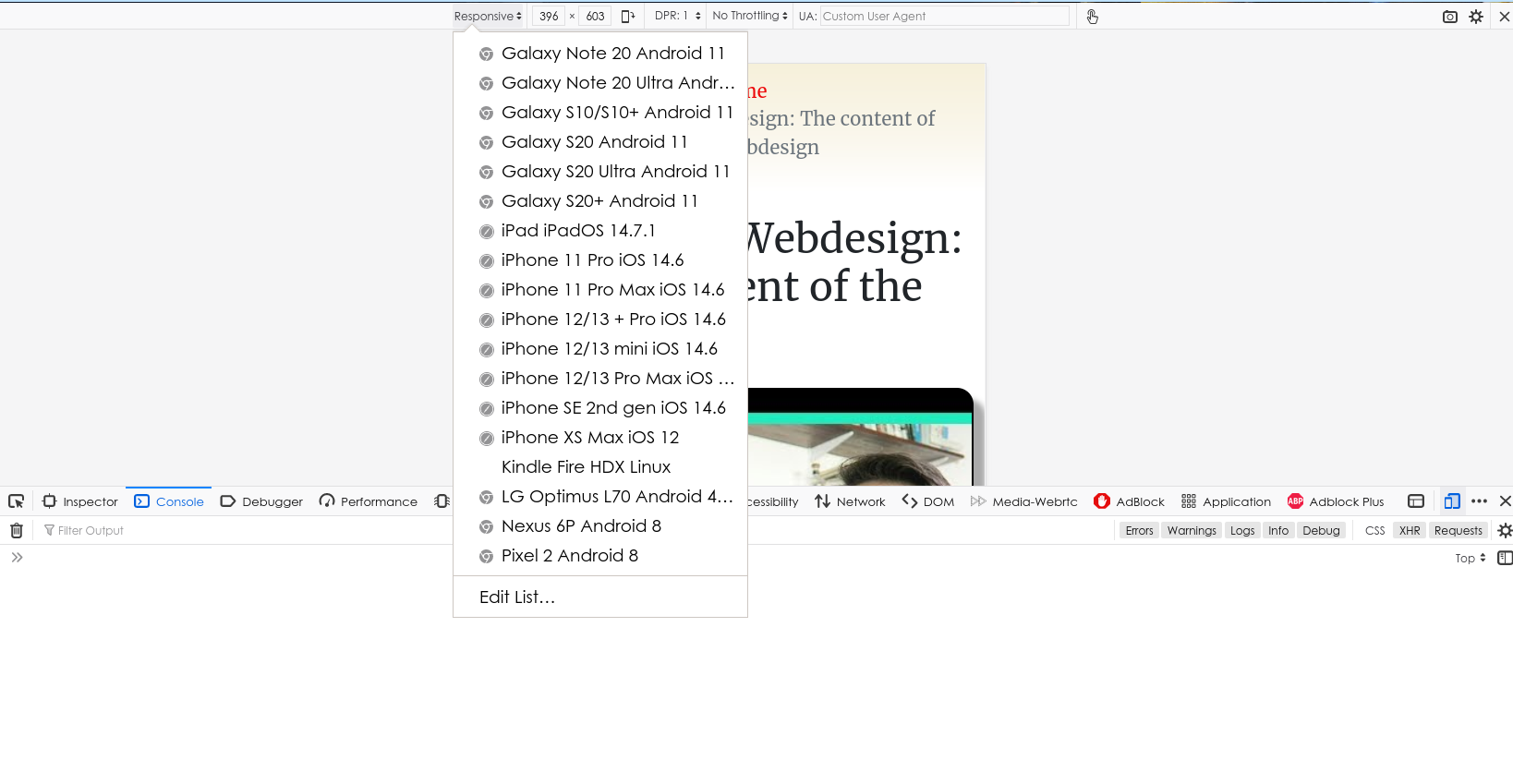This screenshot has height=784, width=1513.
Task: Clear console output with trash icon
Action: click(16, 530)
